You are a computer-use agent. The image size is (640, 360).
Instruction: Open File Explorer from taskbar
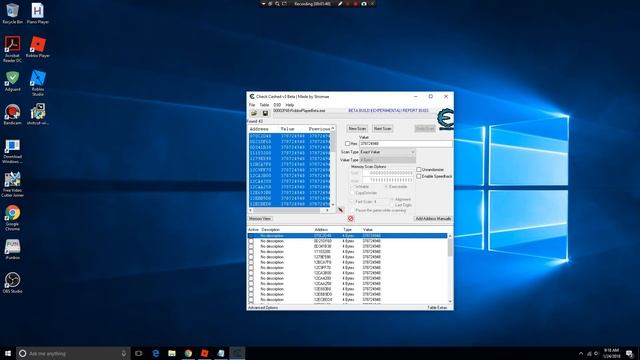tap(172, 353)
